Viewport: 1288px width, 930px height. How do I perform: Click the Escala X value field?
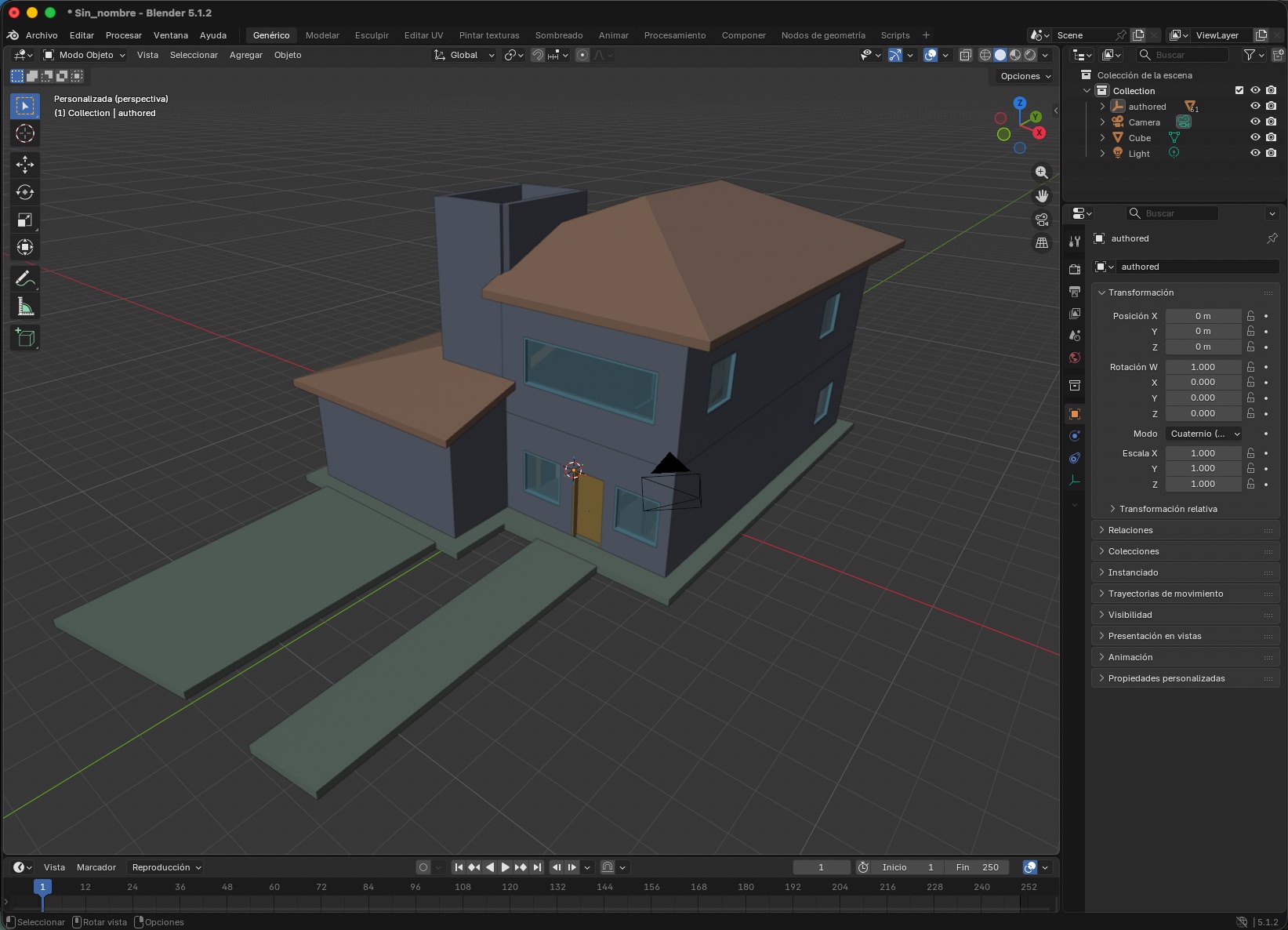(1203, 453)
